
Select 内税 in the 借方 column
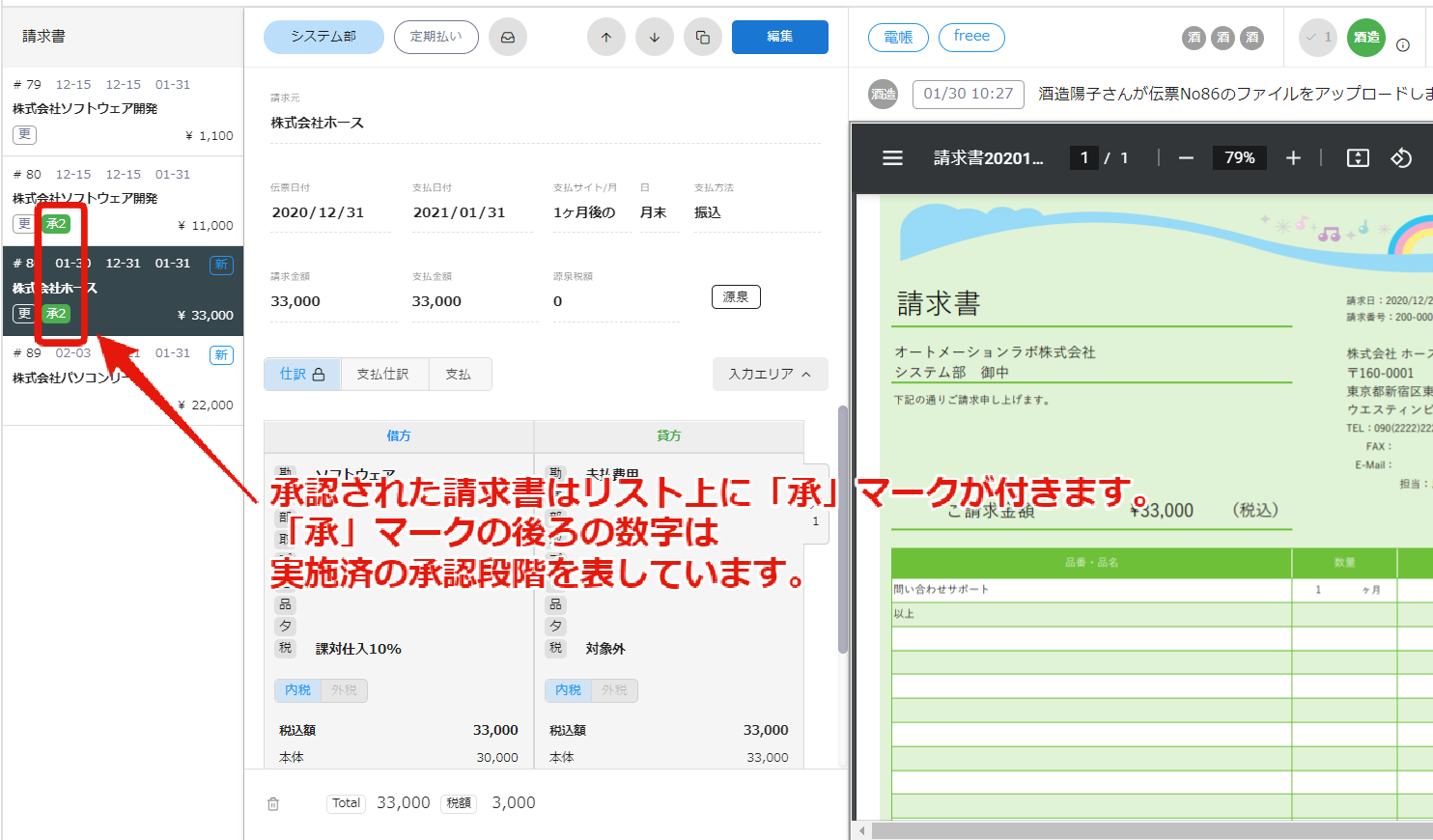point(297,690)
